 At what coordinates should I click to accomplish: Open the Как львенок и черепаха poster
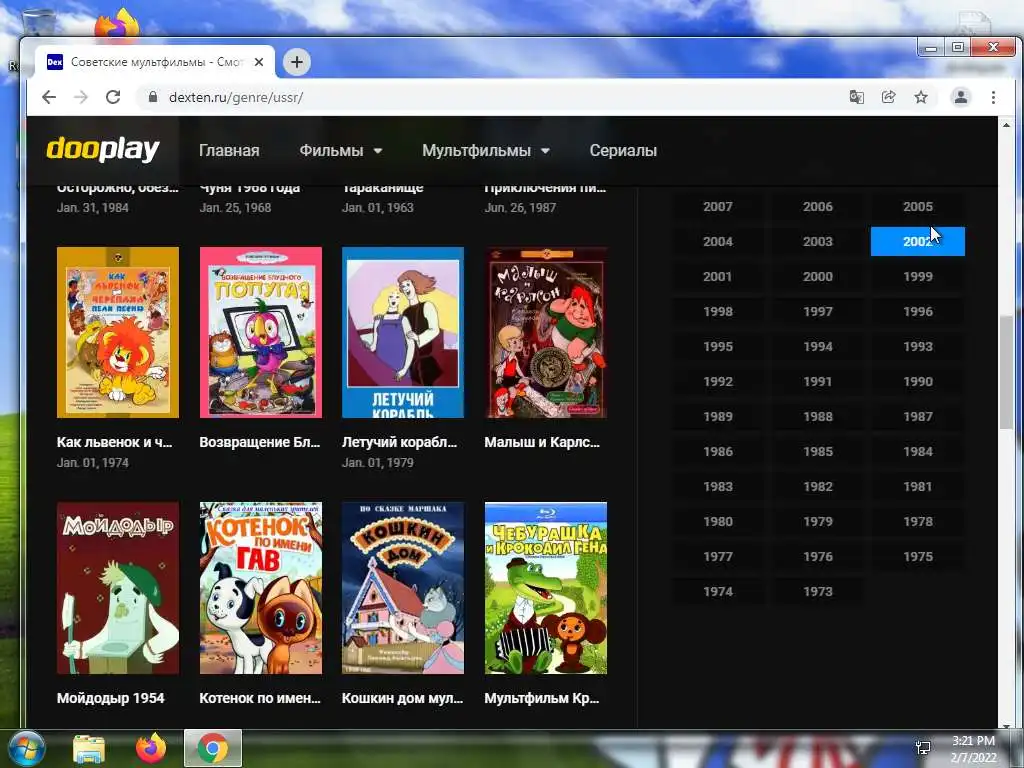[118, 332]
